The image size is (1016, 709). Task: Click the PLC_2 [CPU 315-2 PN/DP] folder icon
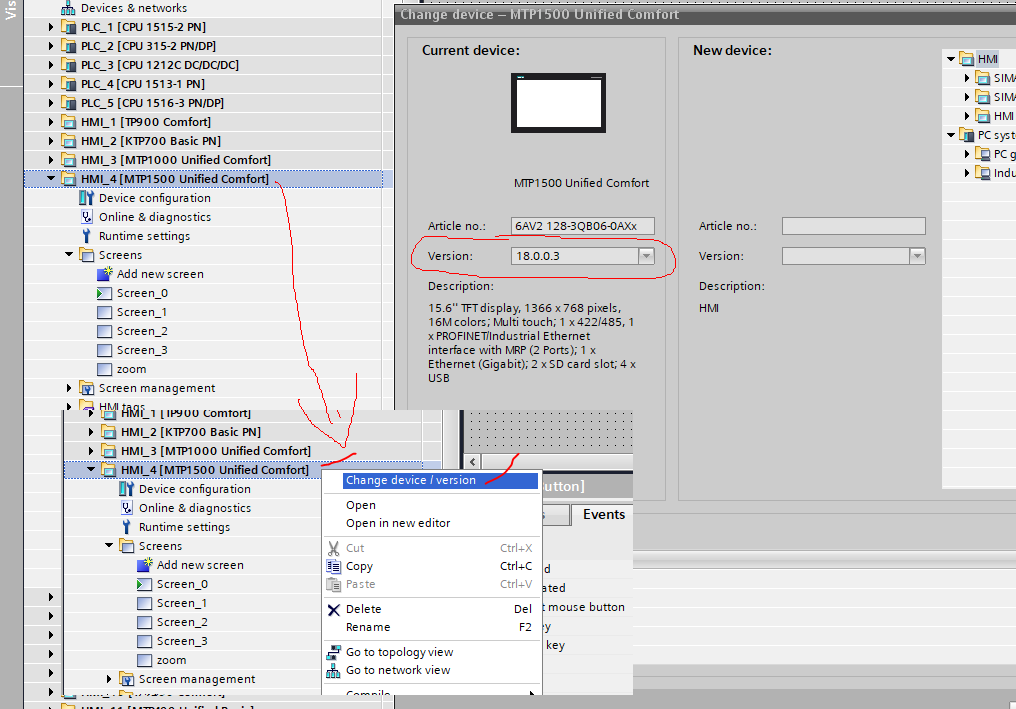68,46
